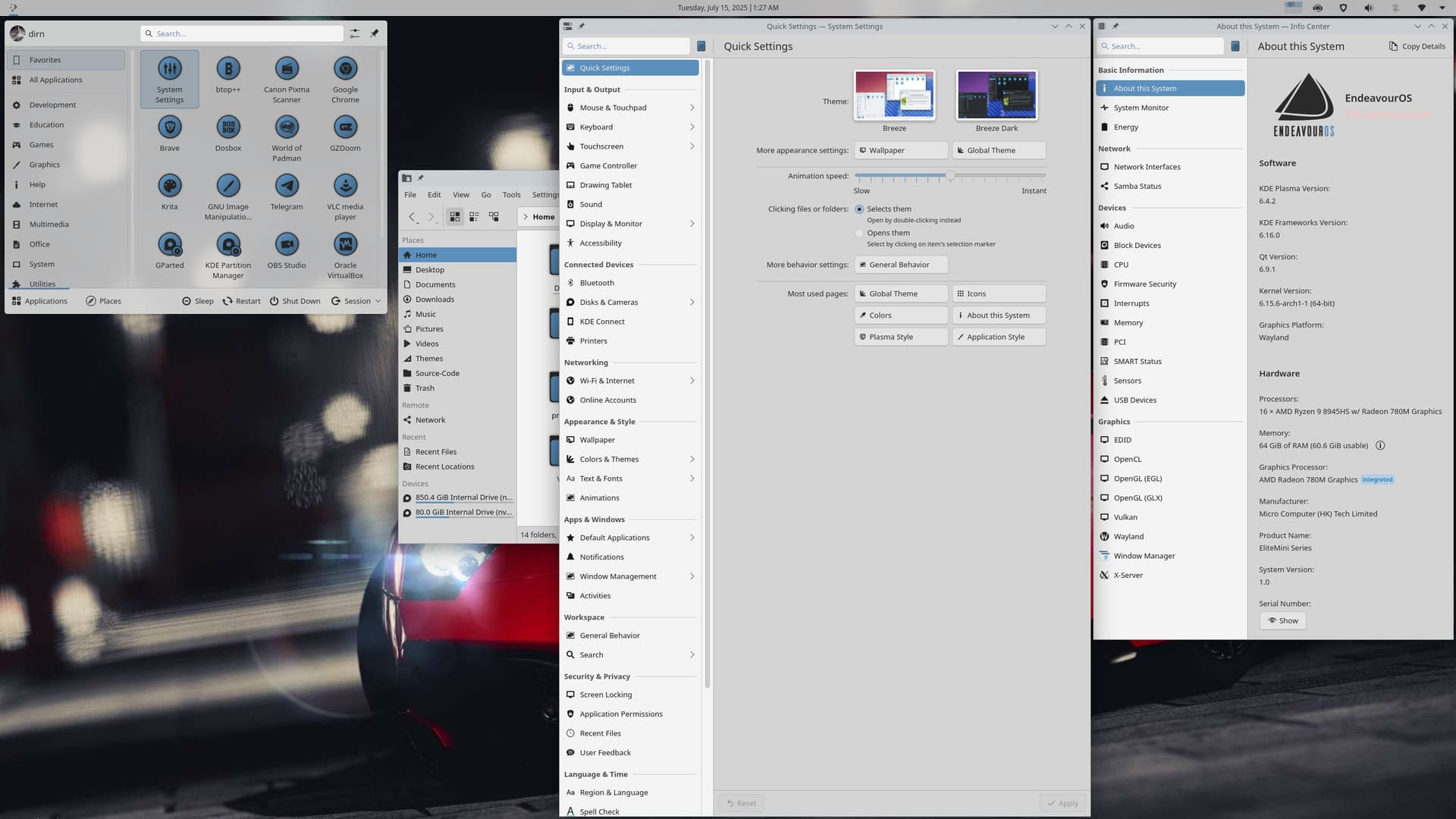Adjust the Animation speed slider
Viewport: 1456px width, 819px height.
(x=949, y=176)
